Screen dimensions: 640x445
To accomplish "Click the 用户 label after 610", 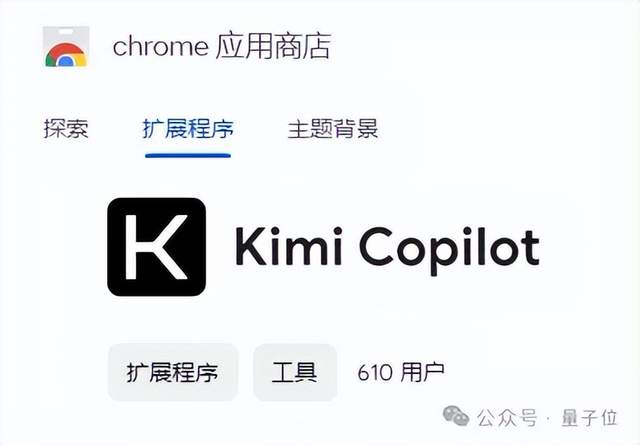I will coord(422,372).
